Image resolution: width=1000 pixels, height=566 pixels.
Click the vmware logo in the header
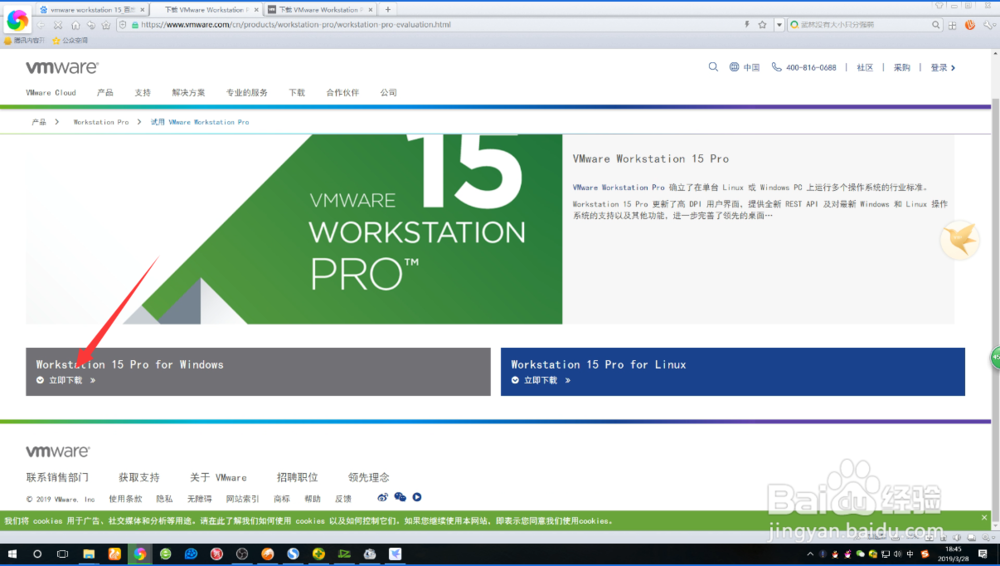tap(62, 67)
